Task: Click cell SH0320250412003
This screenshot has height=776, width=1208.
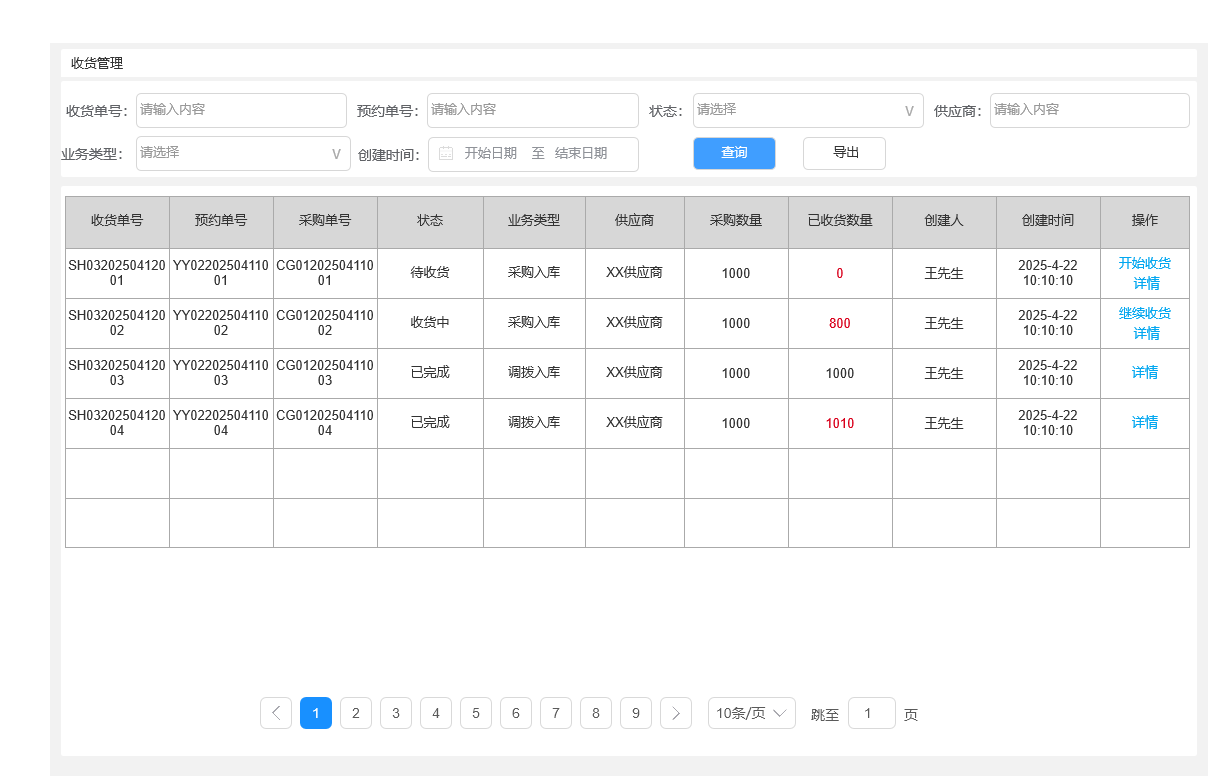Action: click(x=117, y=373)
